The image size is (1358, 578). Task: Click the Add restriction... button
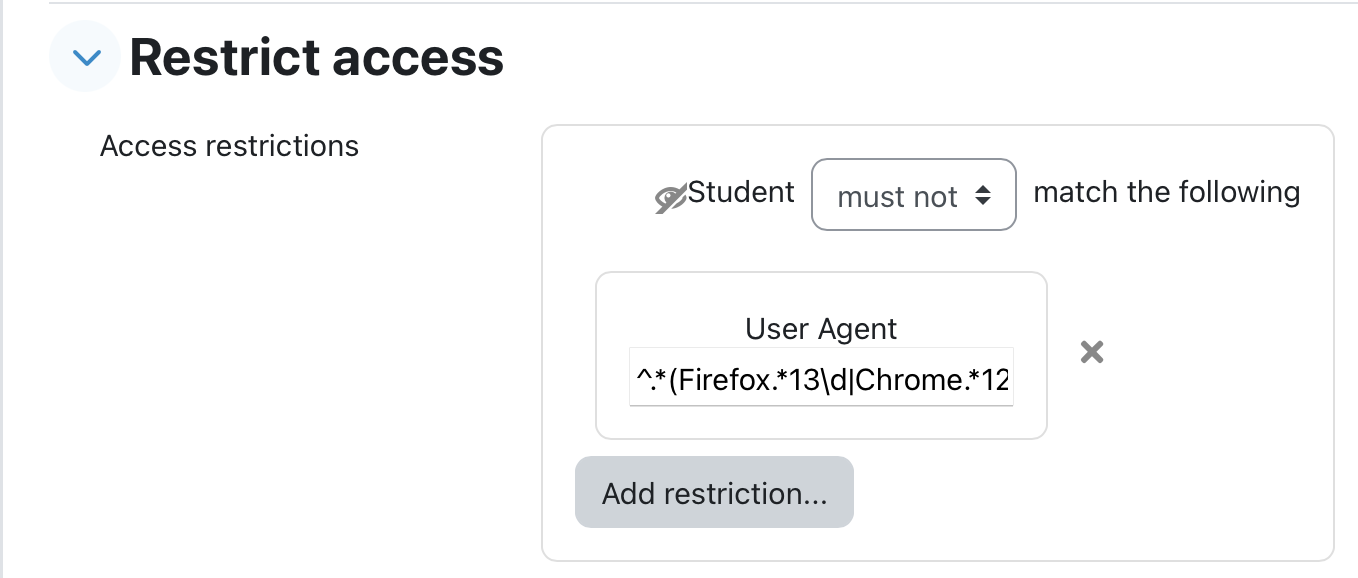click(714, 492)
